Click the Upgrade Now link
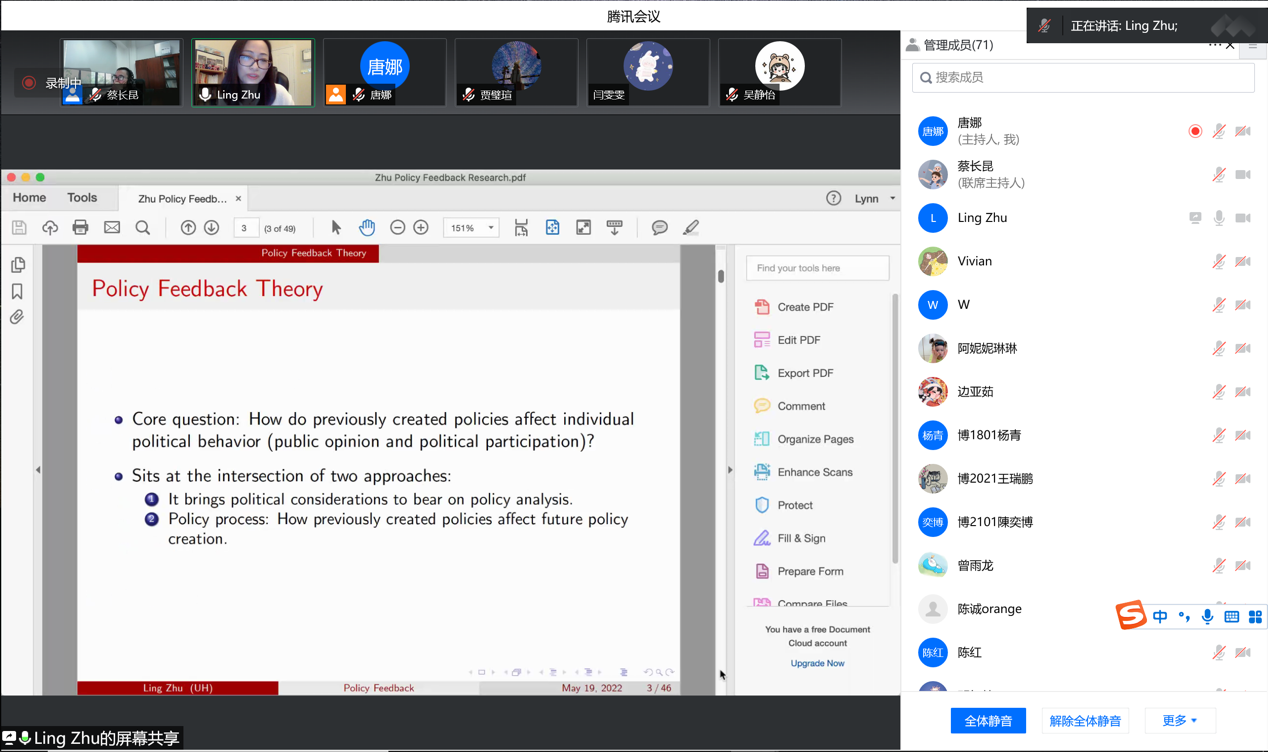1268x752 pixels. tap(817, 663)
